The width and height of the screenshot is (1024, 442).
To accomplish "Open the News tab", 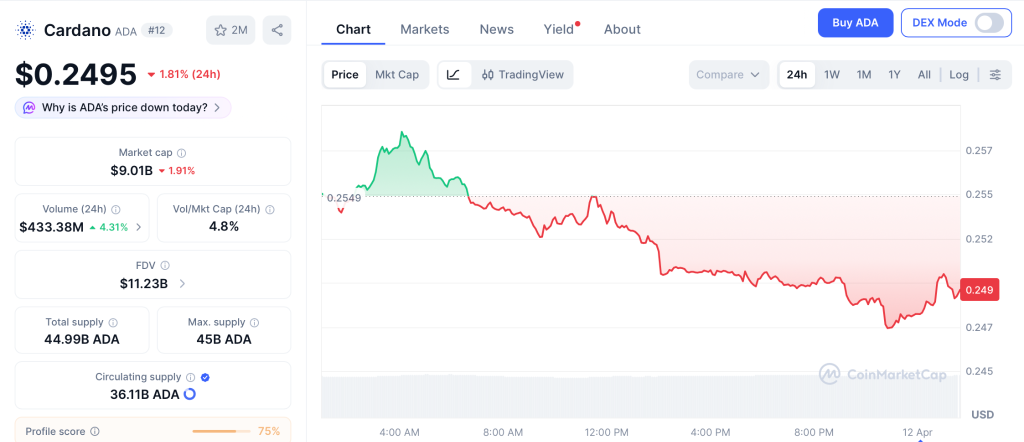I will (496, 29).
